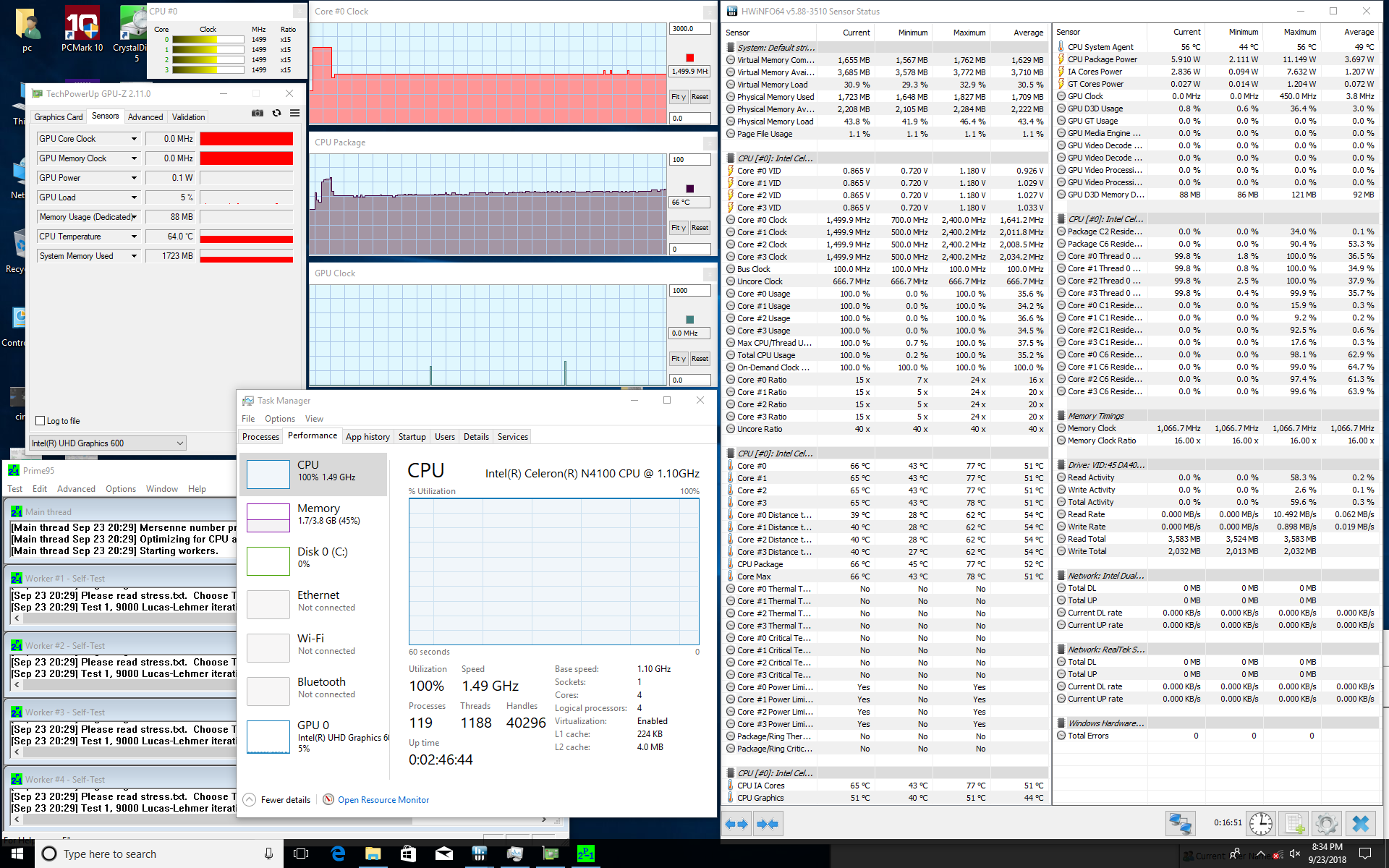1389x868 pixels.
Task: Expand the GPU Core Clock sensor dropdown
Action: click(134, 139)
